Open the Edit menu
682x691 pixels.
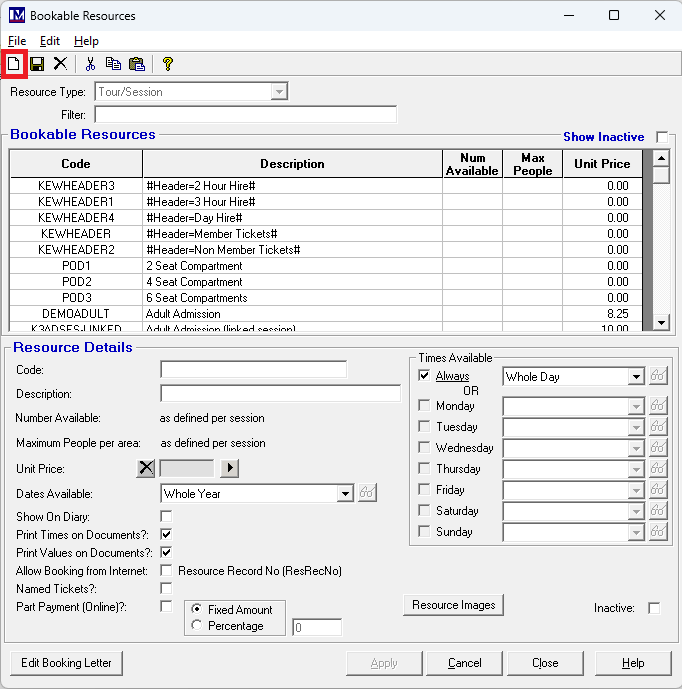(x=50, y=41)
